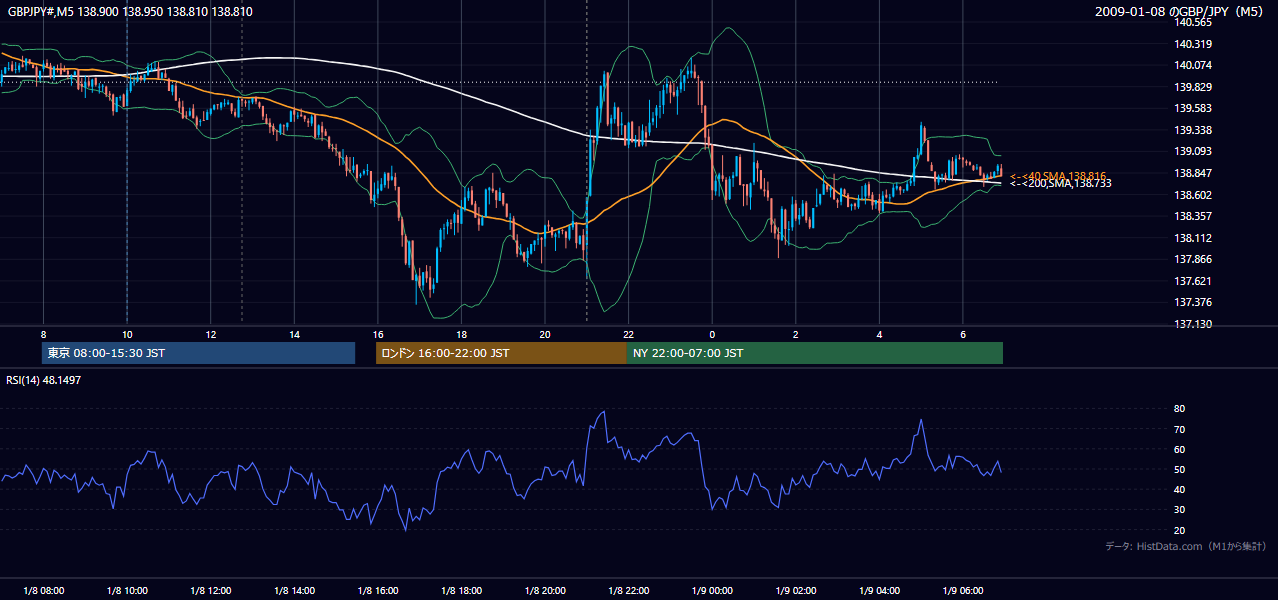Click the 1/8 10:00 time axis label
This screenshot has height=600, width=1278.
click(x=127, y=591)
